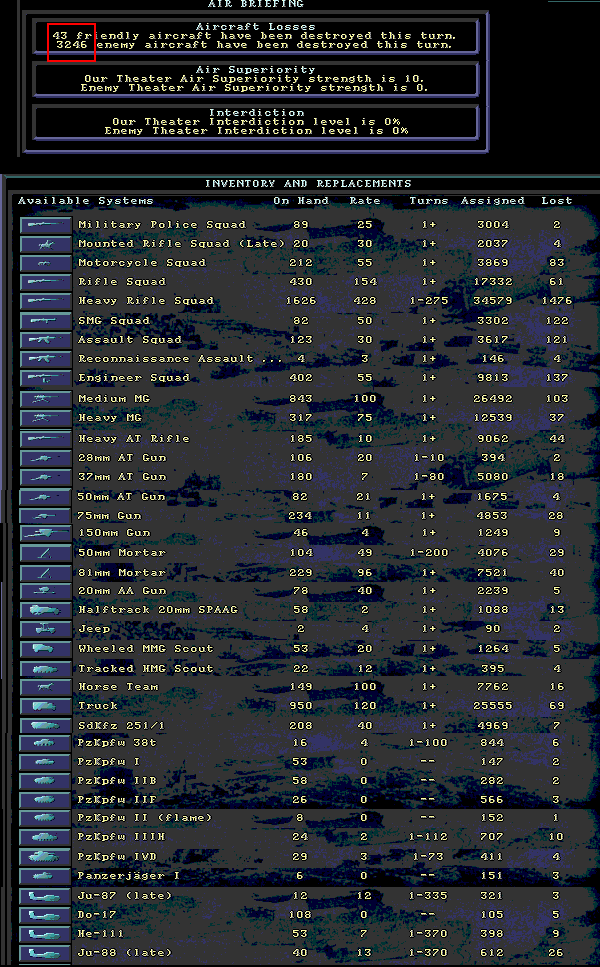Viewport: 600px width, 967px height.
Task: Select the Wheeled MMG Scout icon
Action: pyautogui.click(x=46, y=649)
